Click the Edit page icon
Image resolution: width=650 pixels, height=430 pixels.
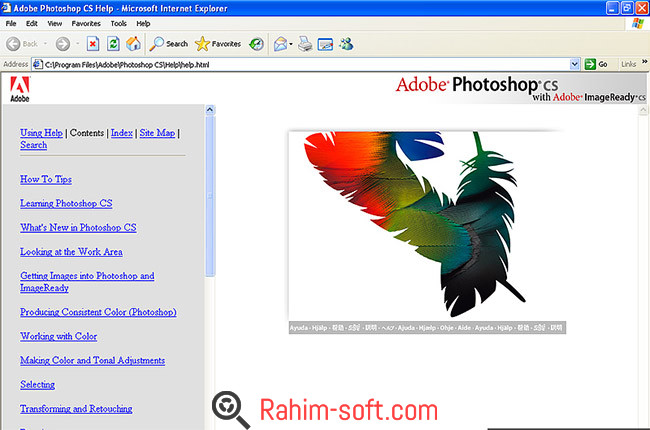tap(325, 44)
